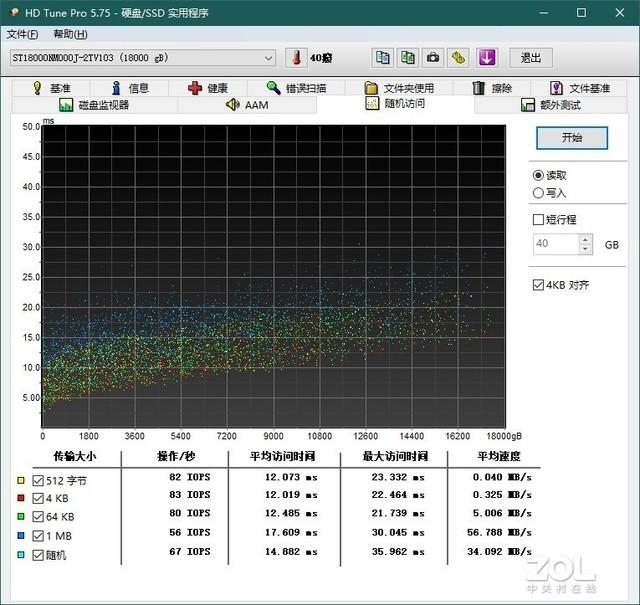Screen dimensions: 640x605
Task: Enable the 短行程 short stroke checkbox
Action: pyautogui.click(x=538, y=220)
